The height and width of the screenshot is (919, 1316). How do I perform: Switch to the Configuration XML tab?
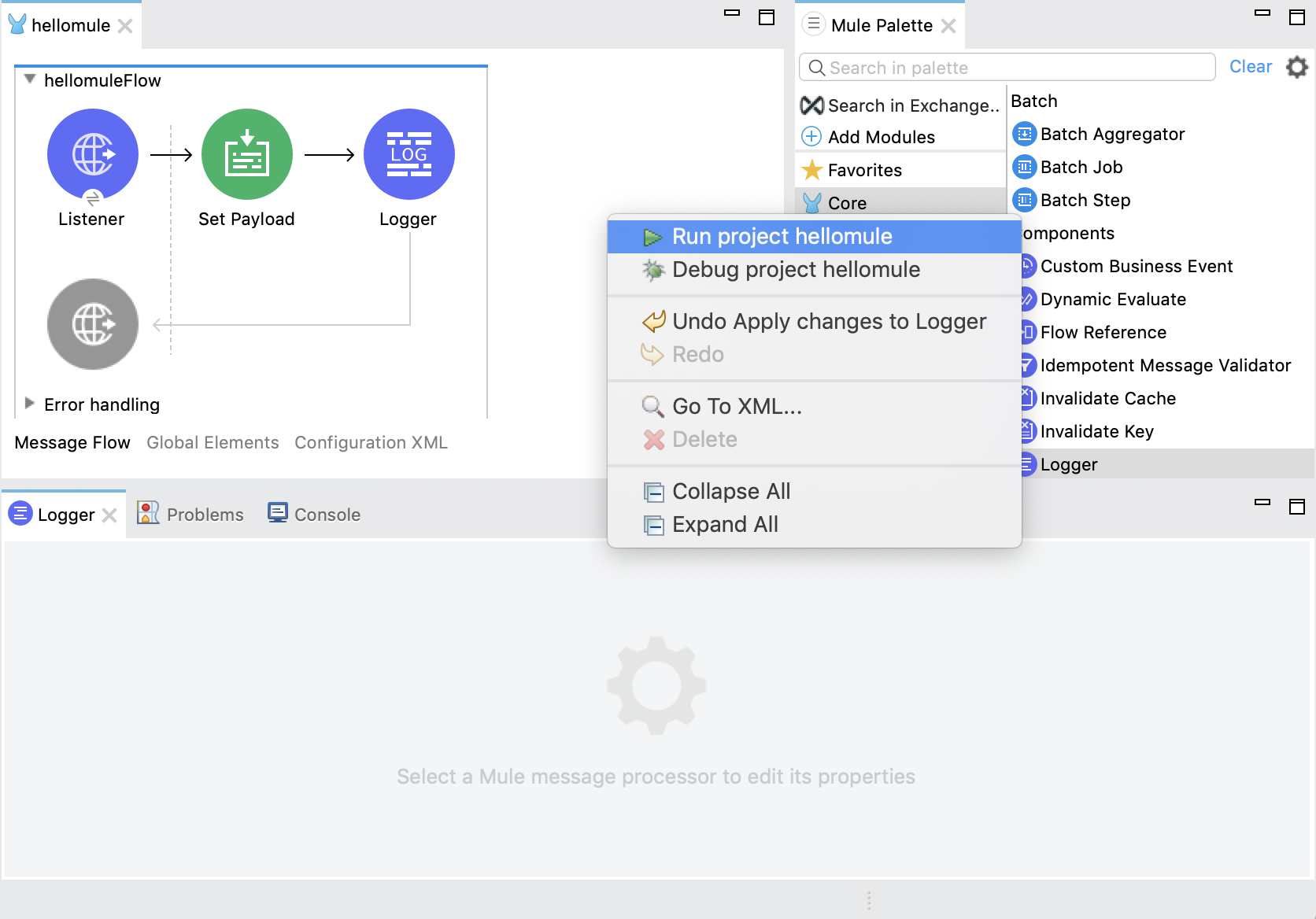[371, 443]
